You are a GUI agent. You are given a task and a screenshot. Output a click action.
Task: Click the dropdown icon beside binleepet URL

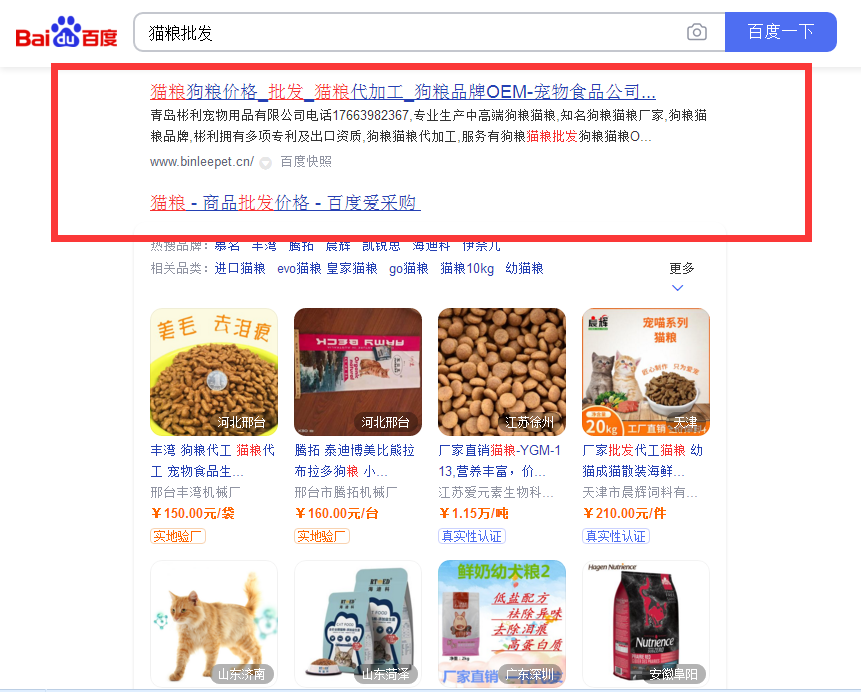(266, 163)
